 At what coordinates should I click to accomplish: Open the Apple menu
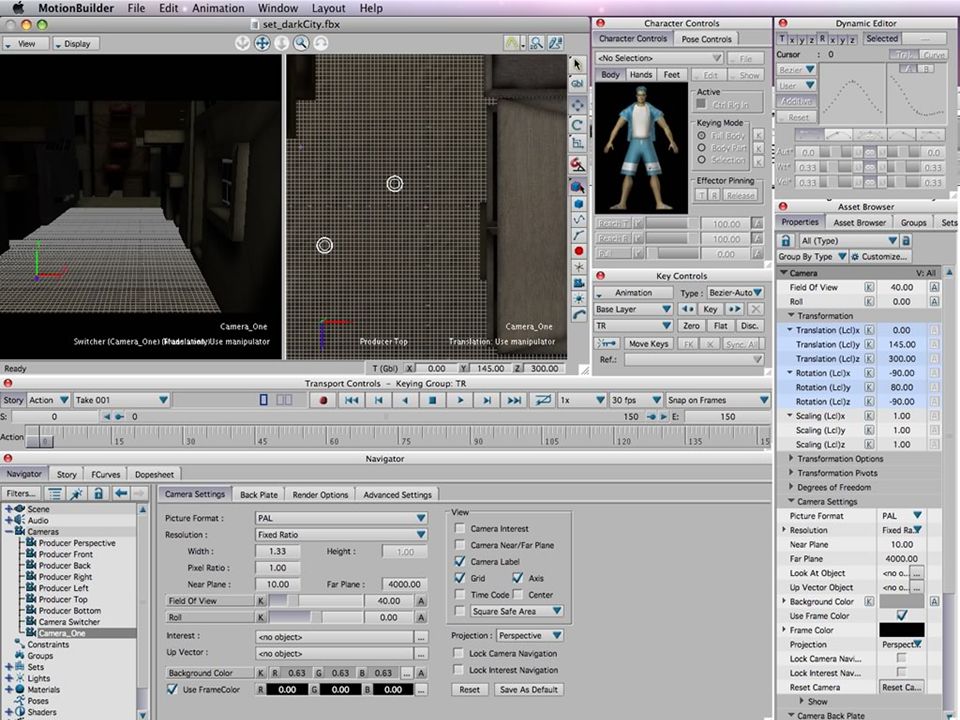point(18,8)
